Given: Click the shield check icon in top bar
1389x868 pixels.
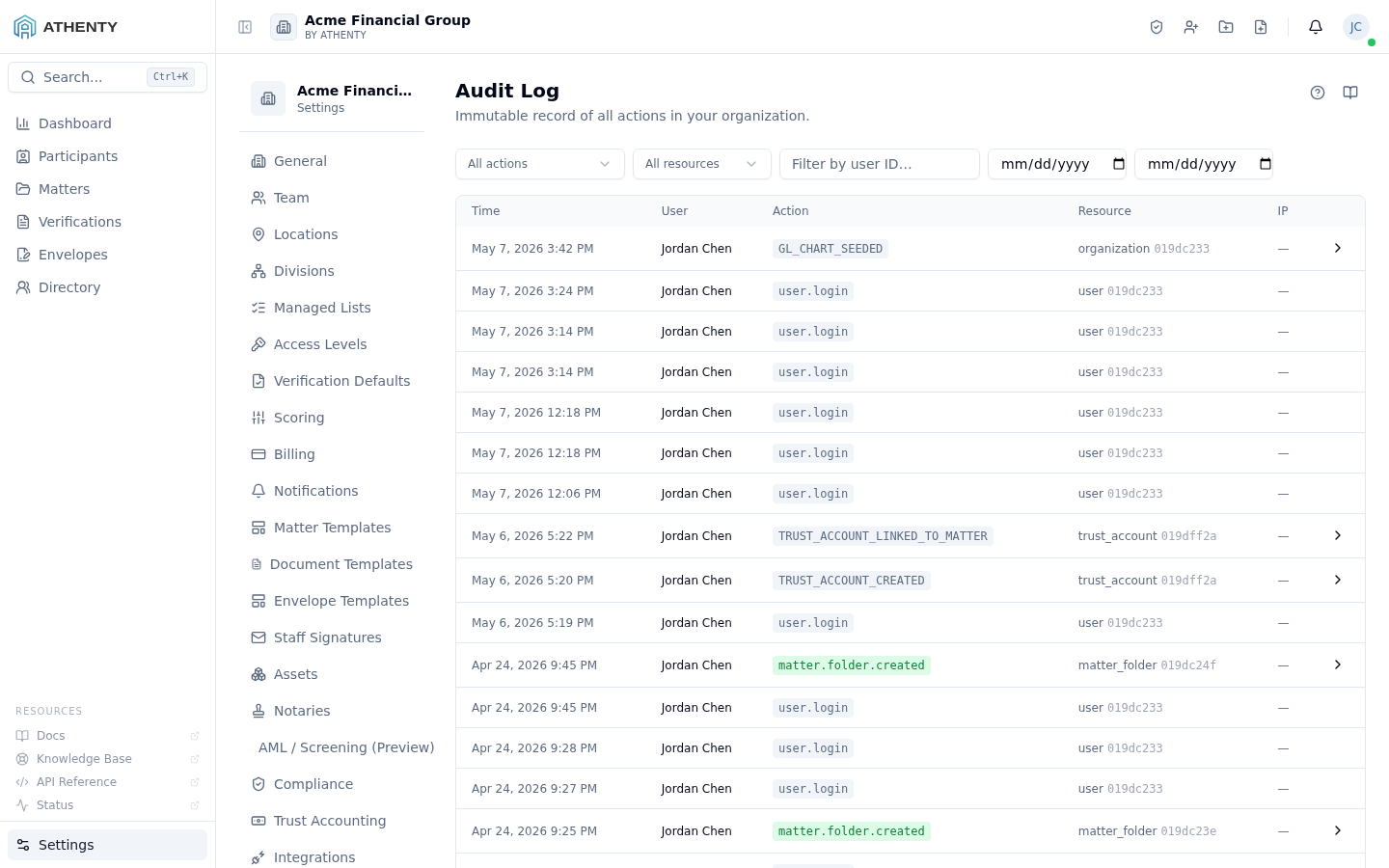Looking at the screenshot, I should (1157, 27).
